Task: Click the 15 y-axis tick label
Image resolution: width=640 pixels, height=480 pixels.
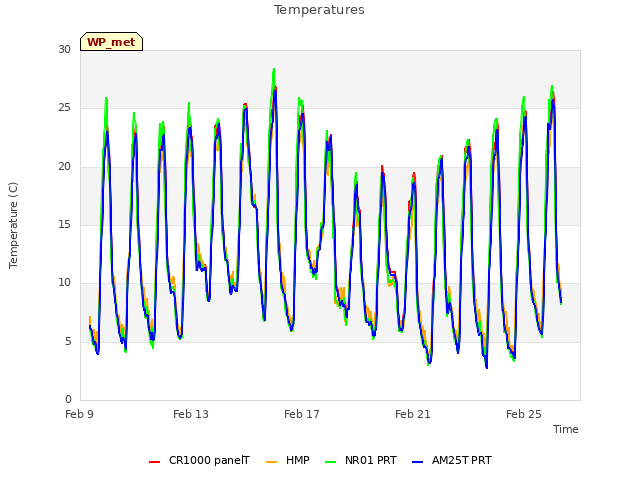Action: click(x=64, y=224)
